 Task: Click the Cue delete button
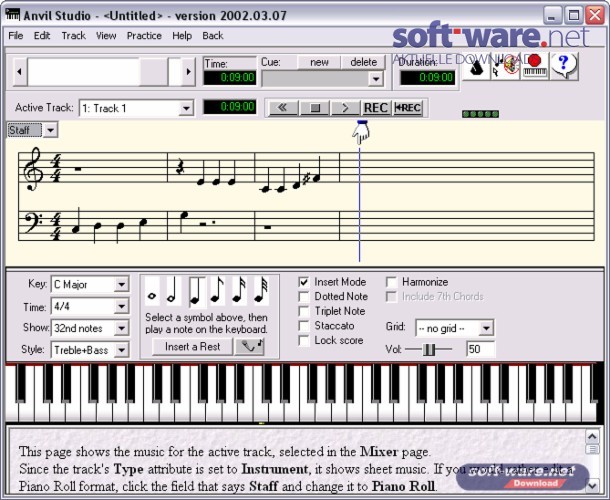(363, 62)
